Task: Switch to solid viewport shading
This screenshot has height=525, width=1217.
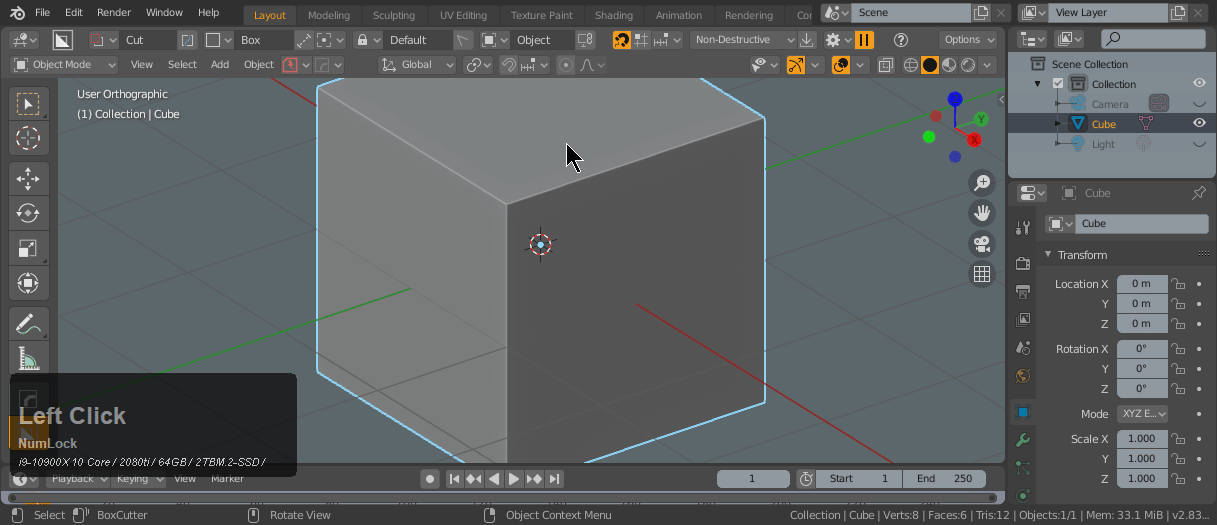Action: click(929, 65)
